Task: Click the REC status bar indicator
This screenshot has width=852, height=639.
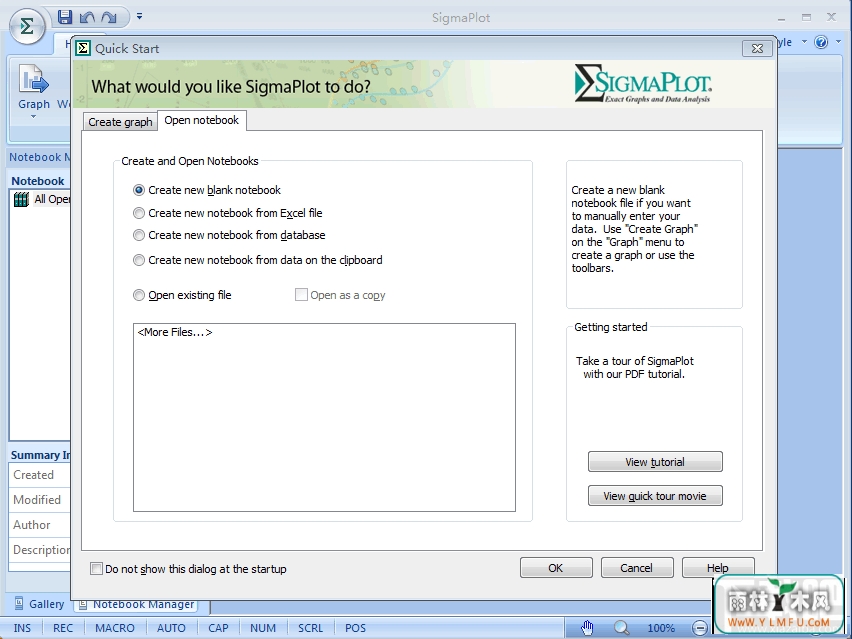Action: pos(62,628)
